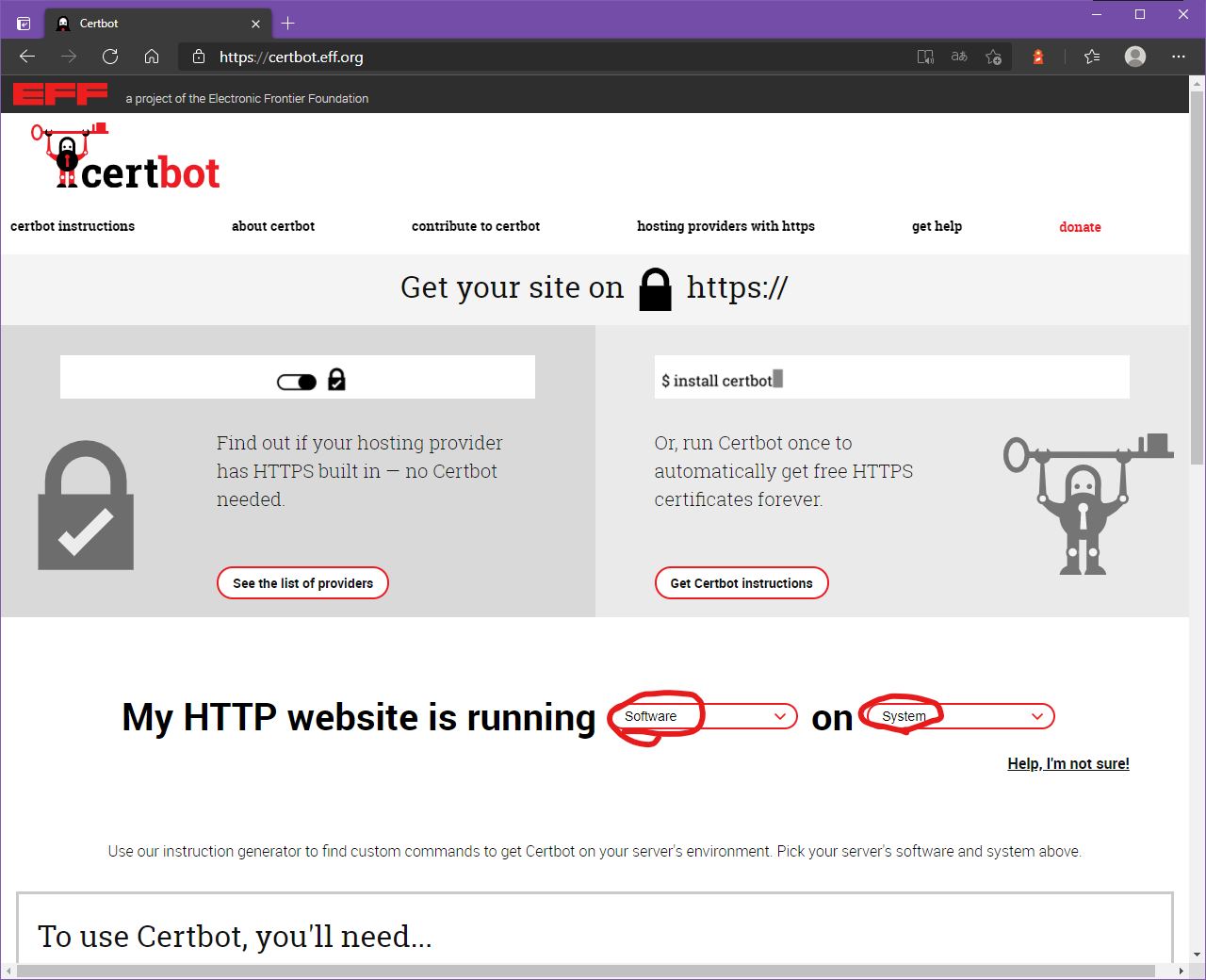The image size is (1206, 980).
Task: Open the Software dropdown
Action: (703, 716)
